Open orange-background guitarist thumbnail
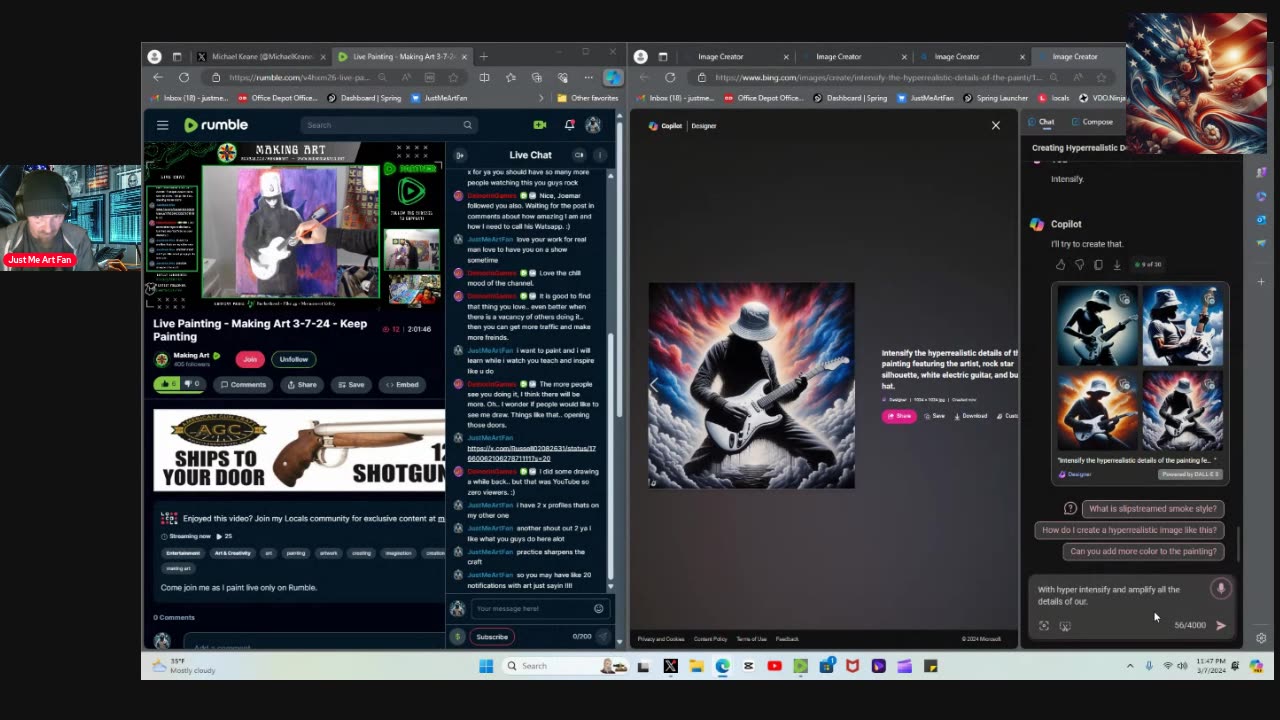 coord(1098,411)
